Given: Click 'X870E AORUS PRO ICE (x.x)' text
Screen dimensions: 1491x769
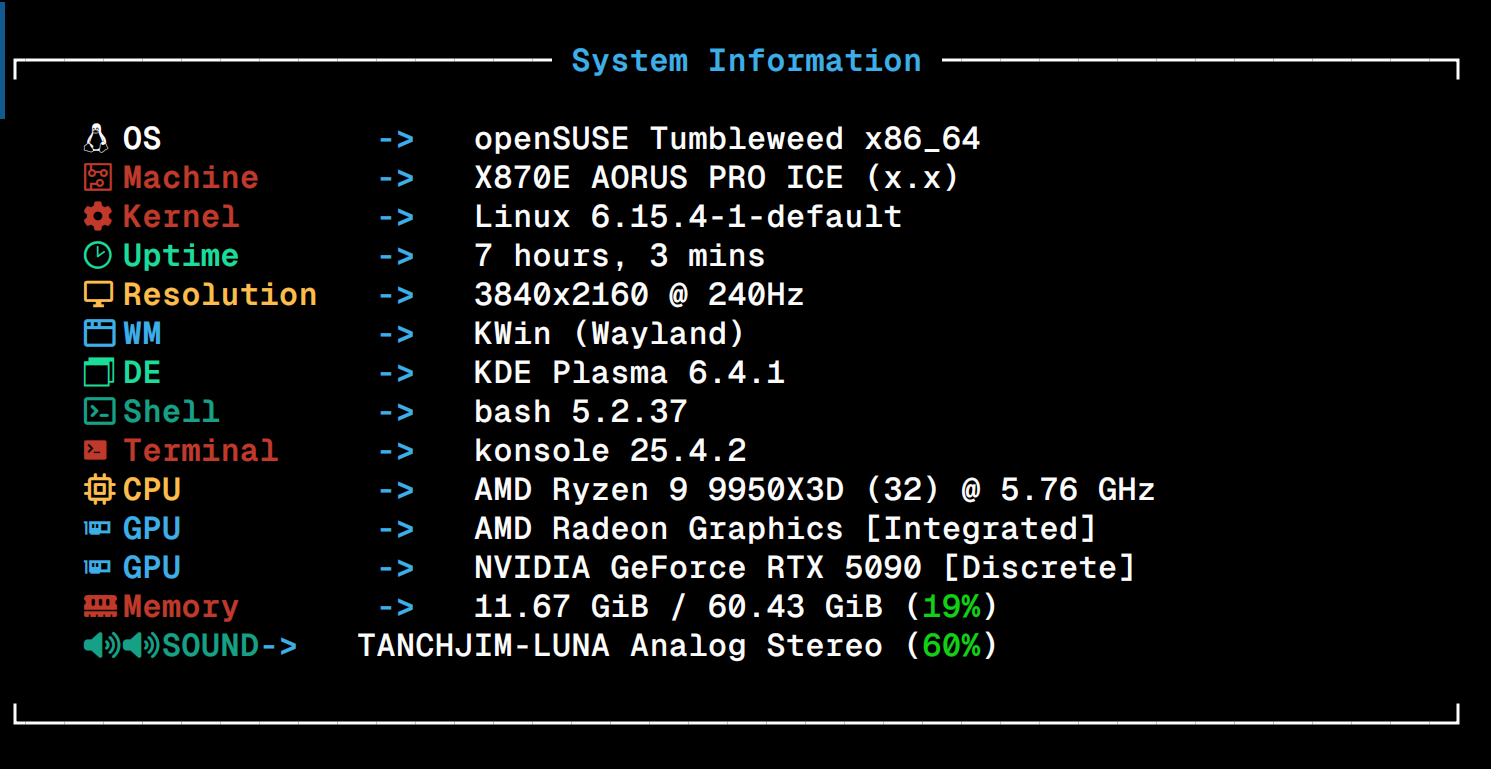Looking at the screenshot, I should pyautogui.click(x=717, y=177).
